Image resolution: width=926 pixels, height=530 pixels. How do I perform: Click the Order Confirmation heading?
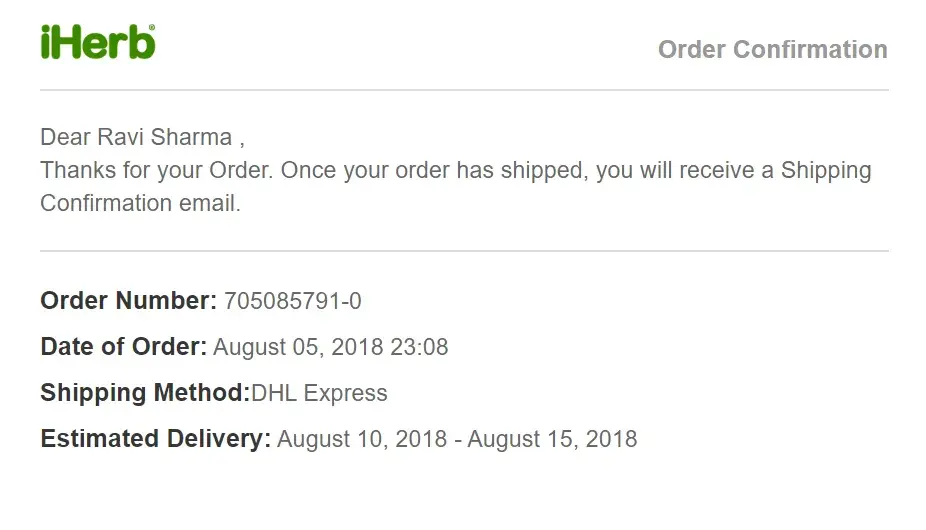[772, 49]
